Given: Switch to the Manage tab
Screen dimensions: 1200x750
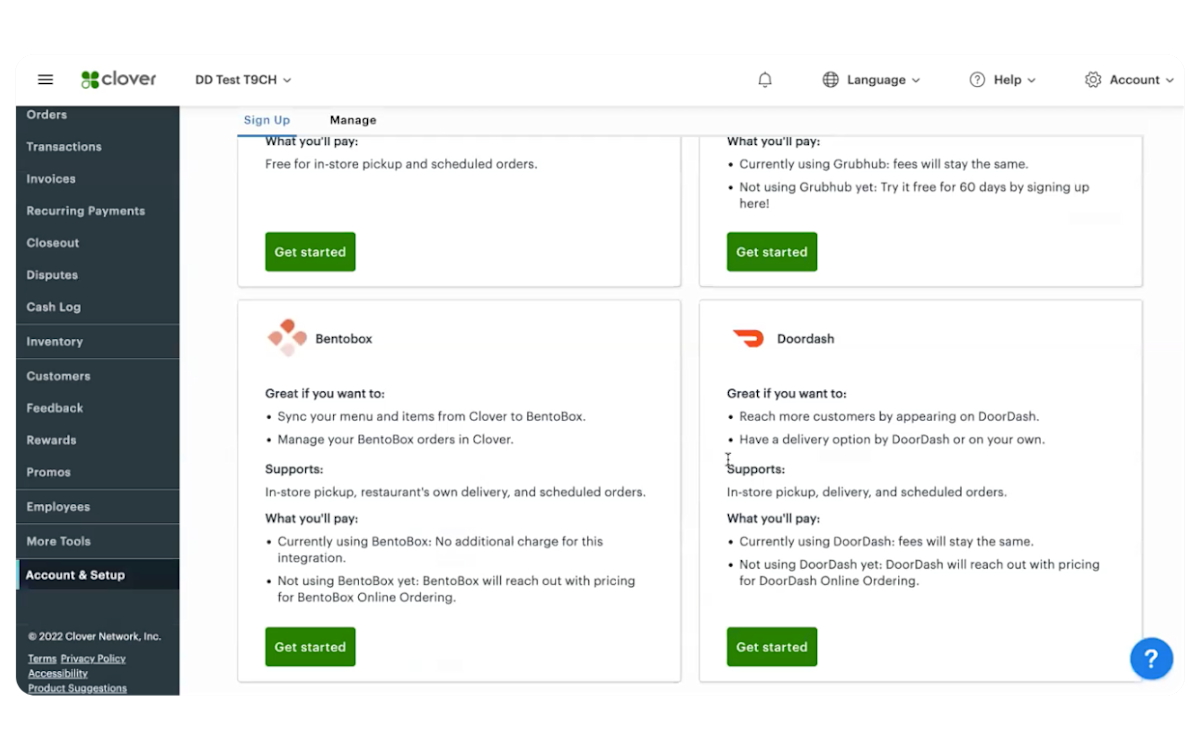Looking at the screenshot, I should [x=353, y=120].
